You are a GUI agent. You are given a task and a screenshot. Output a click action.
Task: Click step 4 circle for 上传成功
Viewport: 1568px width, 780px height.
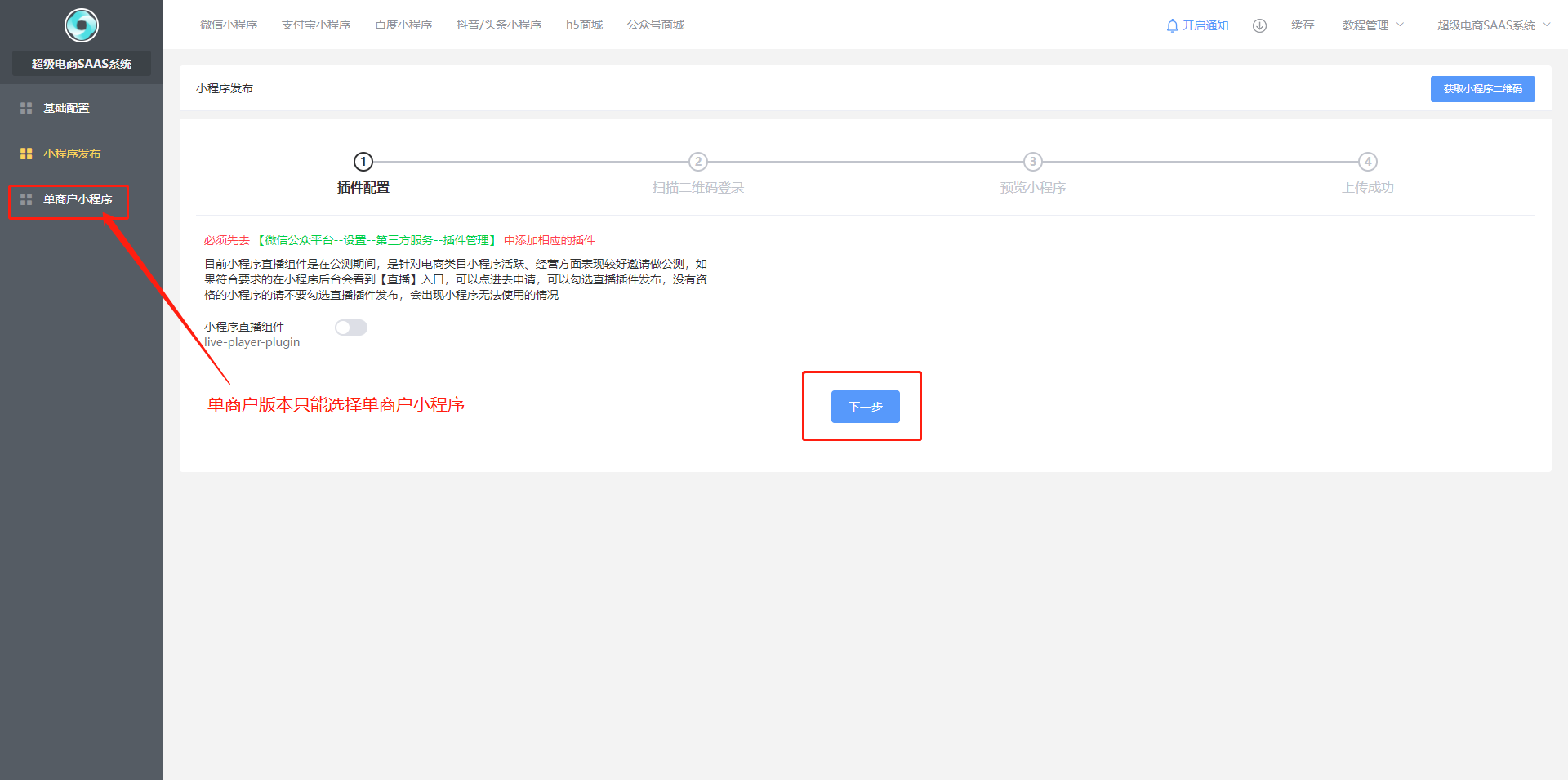(1367, 162)
